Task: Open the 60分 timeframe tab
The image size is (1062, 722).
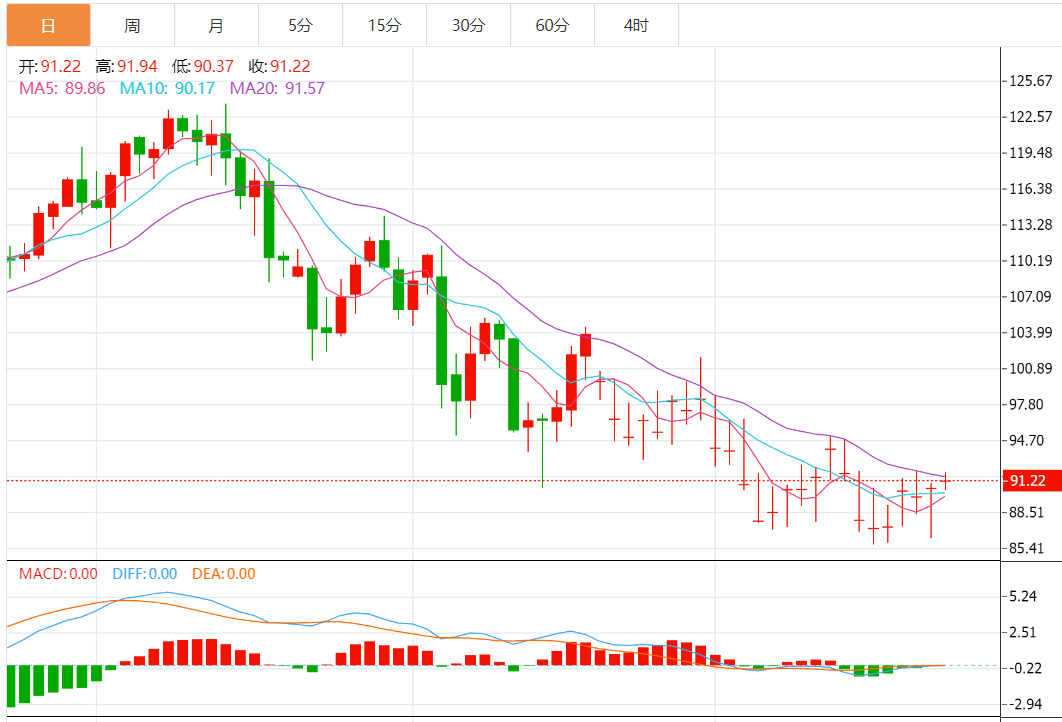Action: pos(552,25)
